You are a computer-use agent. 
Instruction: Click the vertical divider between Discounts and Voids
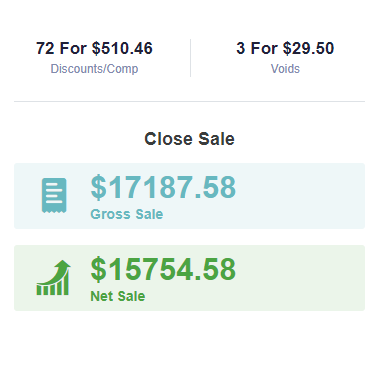tap(190, 58)
